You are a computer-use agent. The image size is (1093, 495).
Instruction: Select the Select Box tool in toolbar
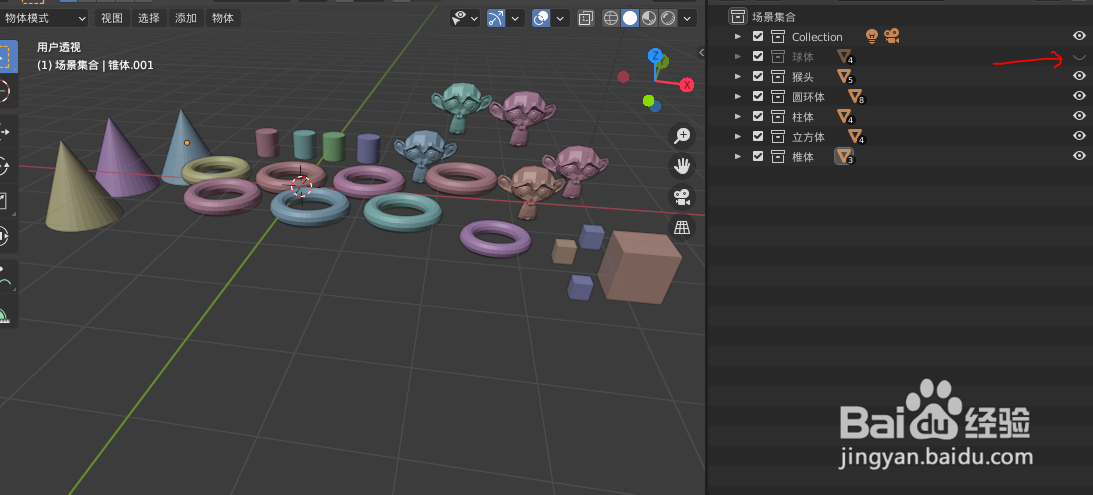click(7, 56)
